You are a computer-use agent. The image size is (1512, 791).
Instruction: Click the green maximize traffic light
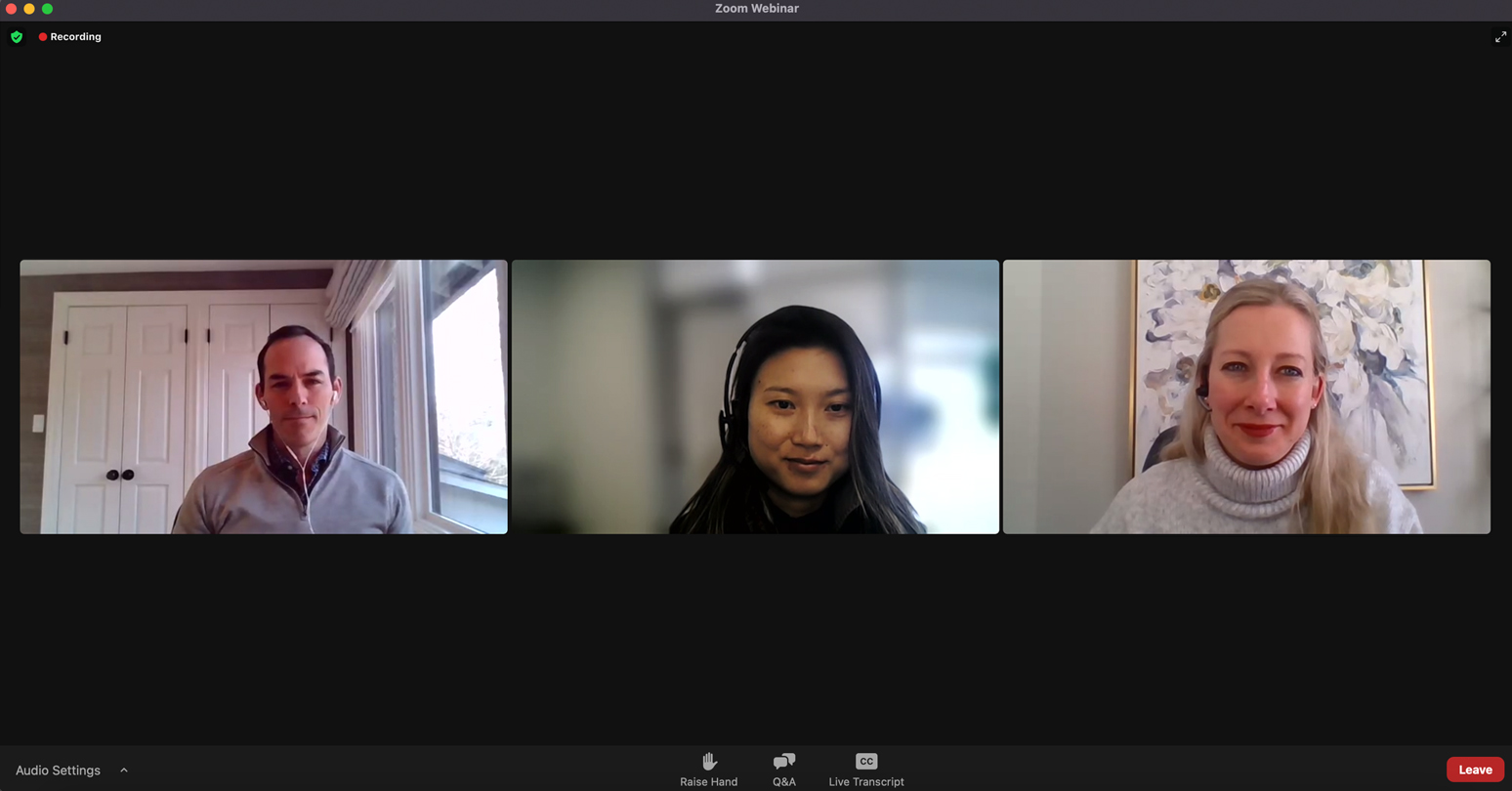(46, 8)
